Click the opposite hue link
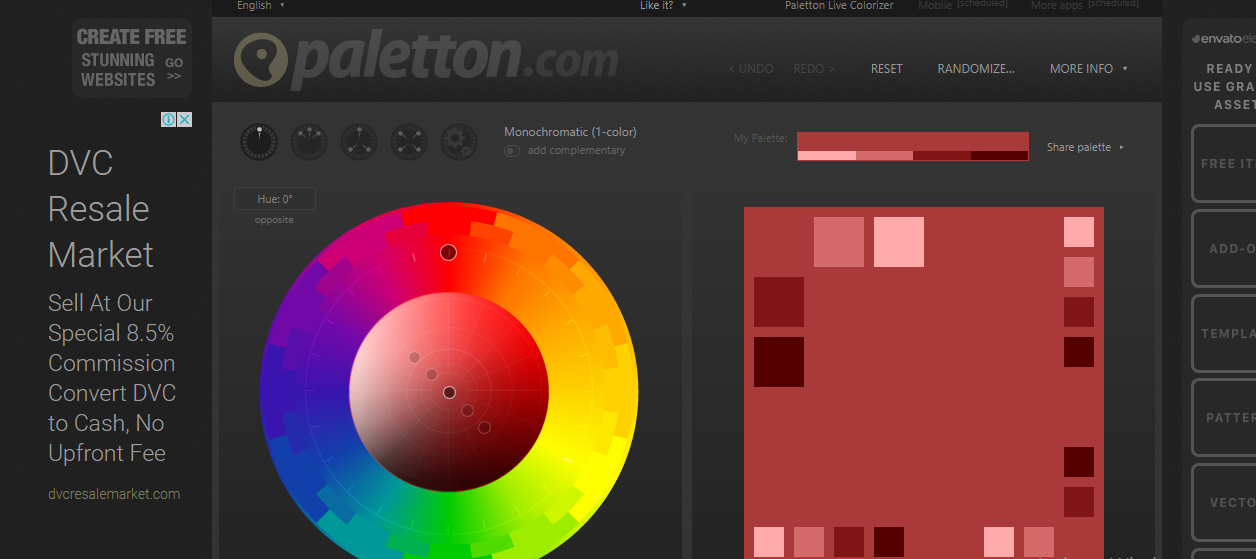 coord(274,220)
